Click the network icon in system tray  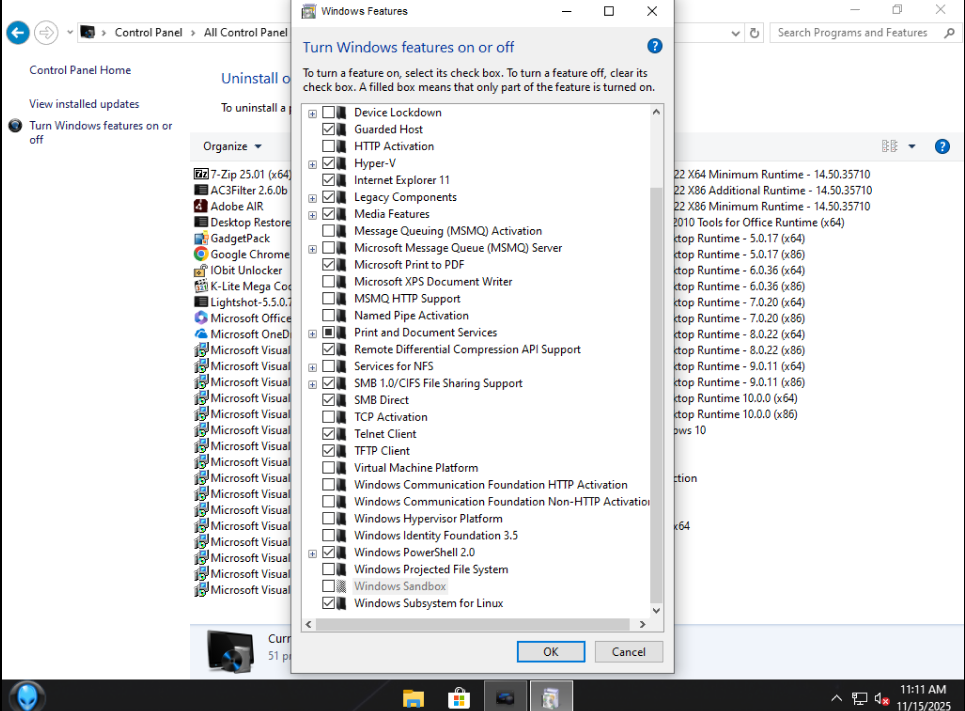tap(859, 699)
